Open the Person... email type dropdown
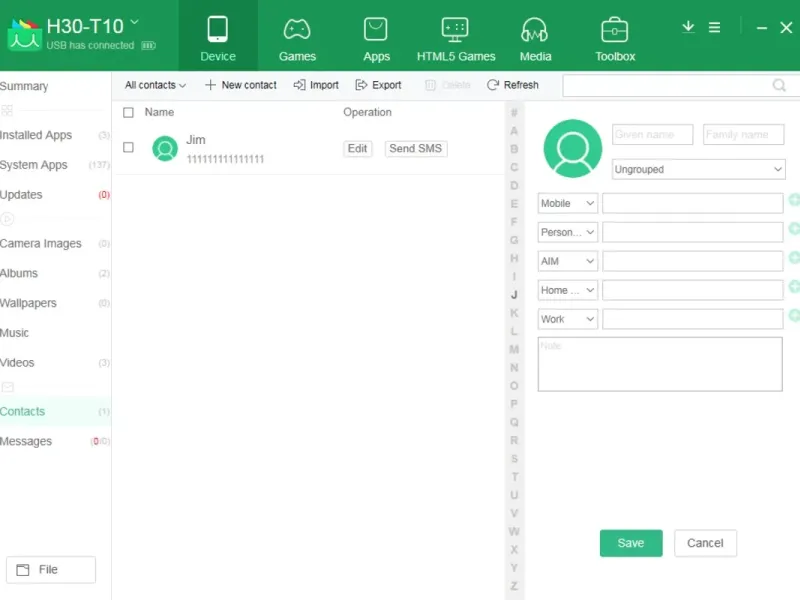The image size is (800, 600). 567,232
